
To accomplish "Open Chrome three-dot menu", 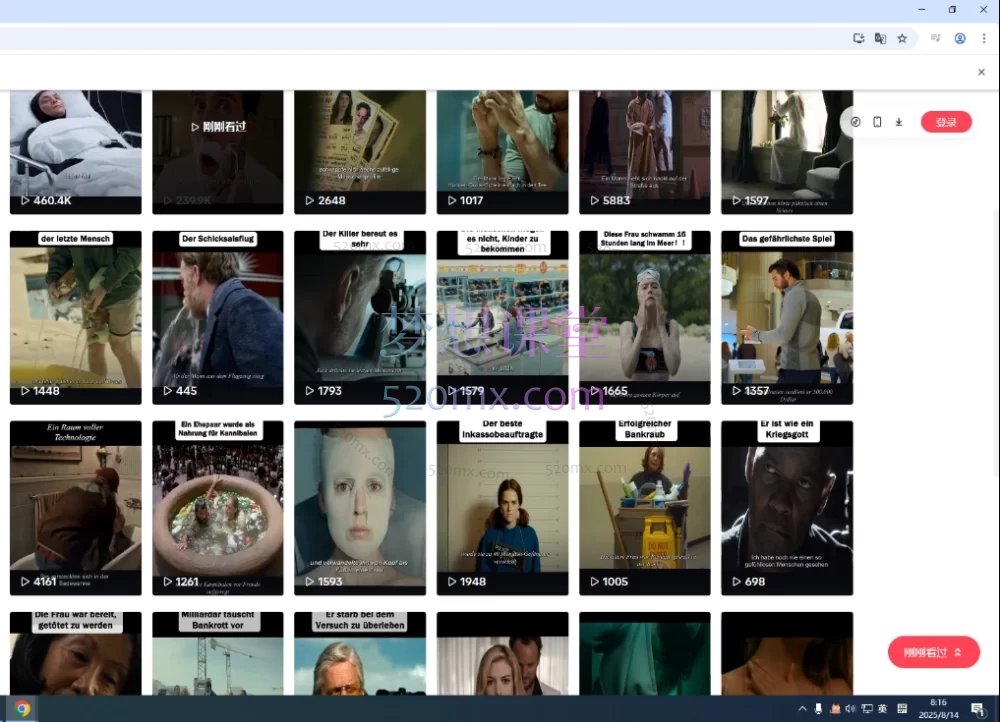I will (984, 38).
